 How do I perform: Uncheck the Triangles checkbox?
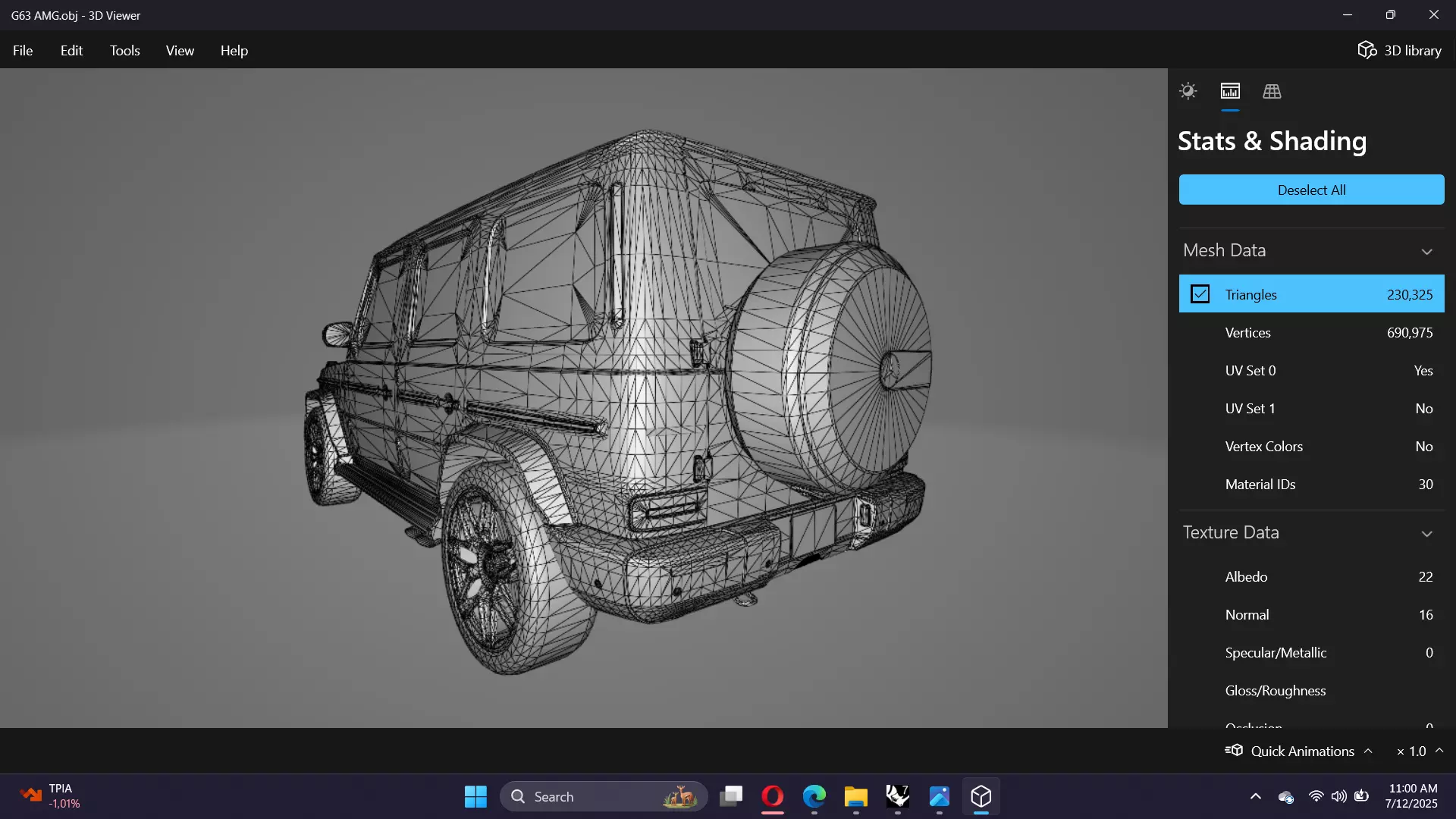[1200, 294]
